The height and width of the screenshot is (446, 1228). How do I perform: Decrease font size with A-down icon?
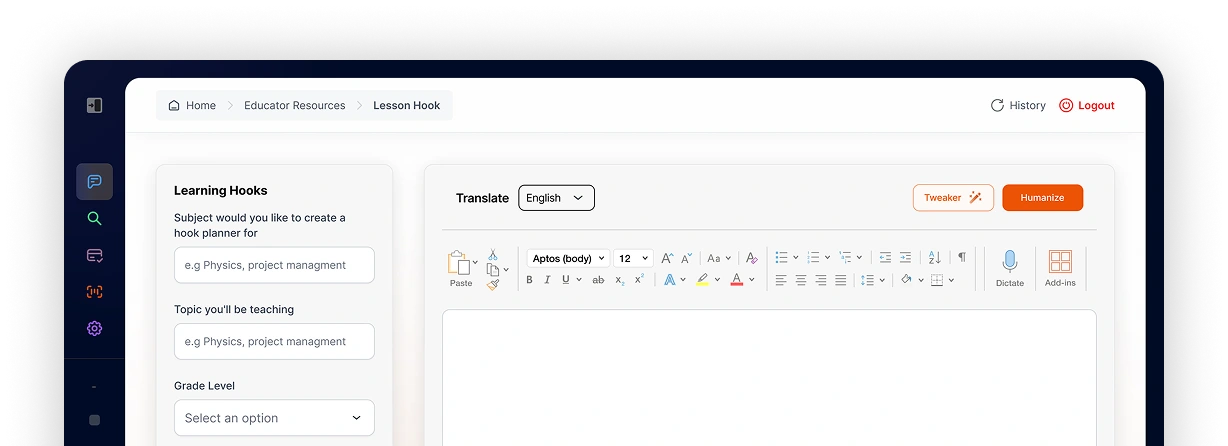(x=686, y=258)
